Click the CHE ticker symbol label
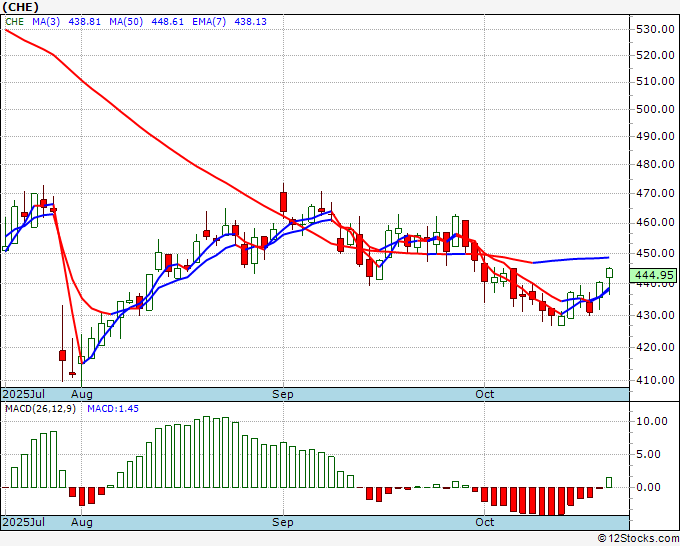Image resolution: width=680 pixels, height=546 pixels. [15, 21]
